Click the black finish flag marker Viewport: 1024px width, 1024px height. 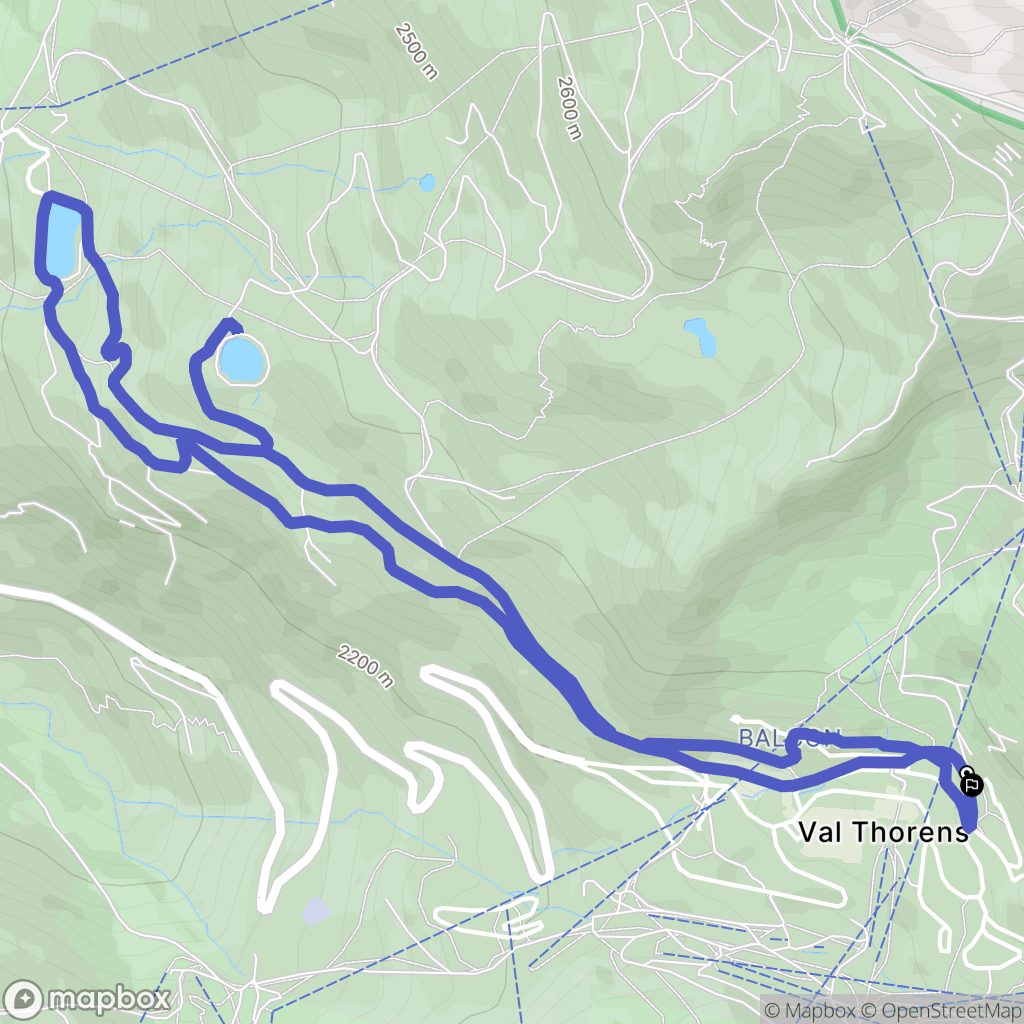(x=972, y=784)
